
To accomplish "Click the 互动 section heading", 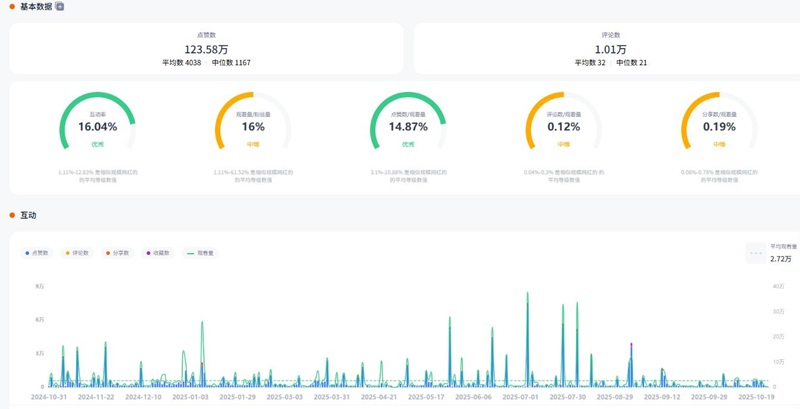I will tap(28, 215).
